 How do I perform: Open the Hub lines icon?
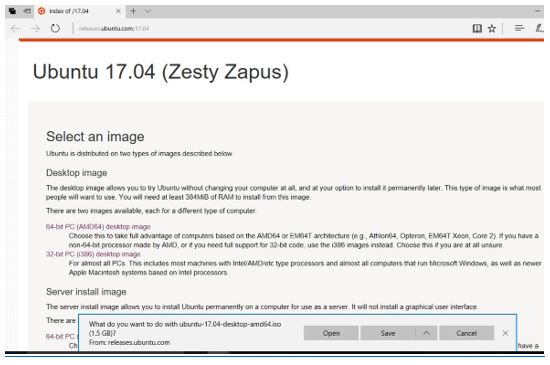[519, 28]
